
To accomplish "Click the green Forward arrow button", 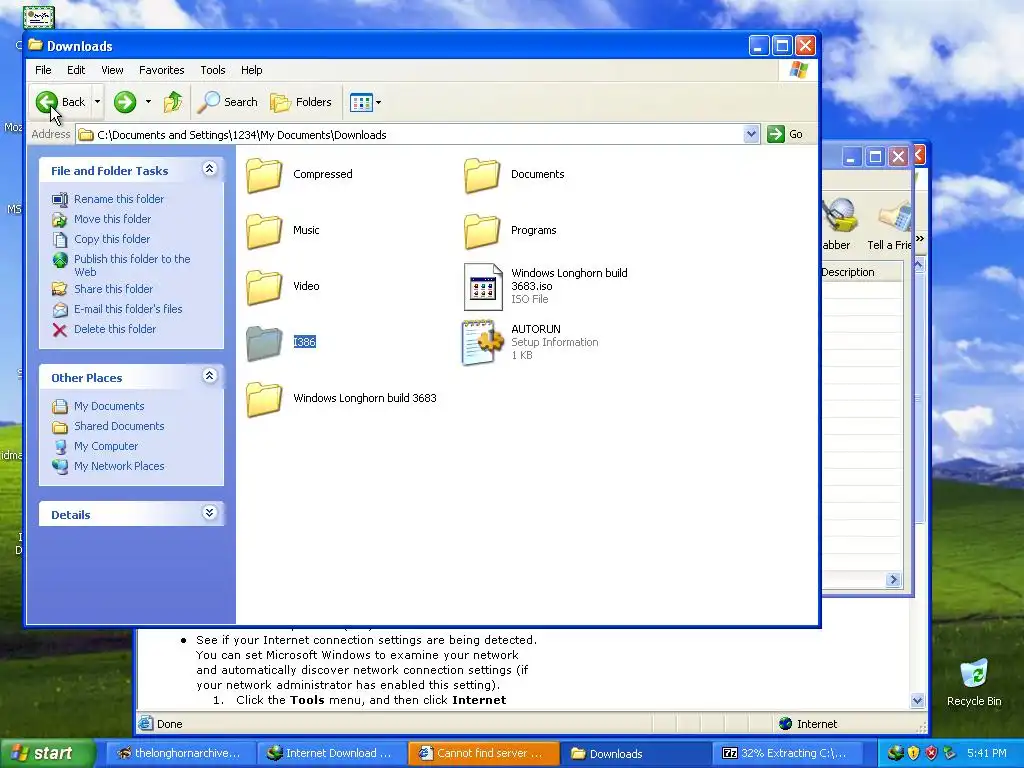I will pyautogui.click(x=125, y=102).
